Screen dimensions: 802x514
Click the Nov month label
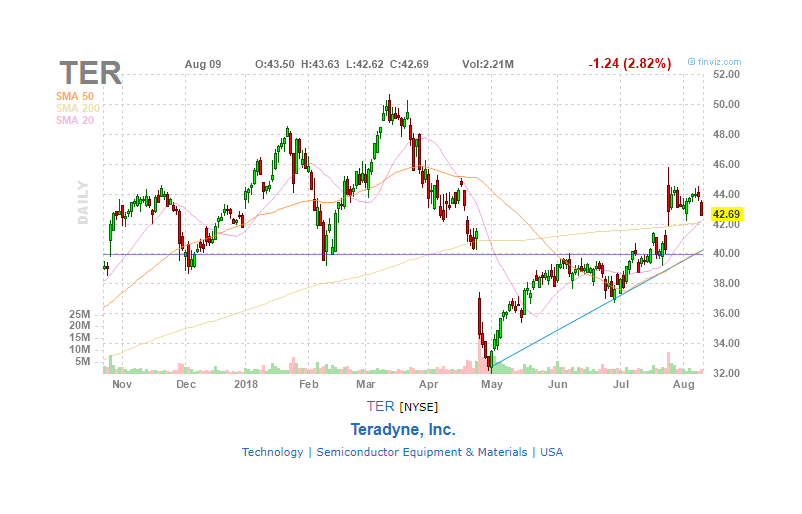(x=122, y=385)
